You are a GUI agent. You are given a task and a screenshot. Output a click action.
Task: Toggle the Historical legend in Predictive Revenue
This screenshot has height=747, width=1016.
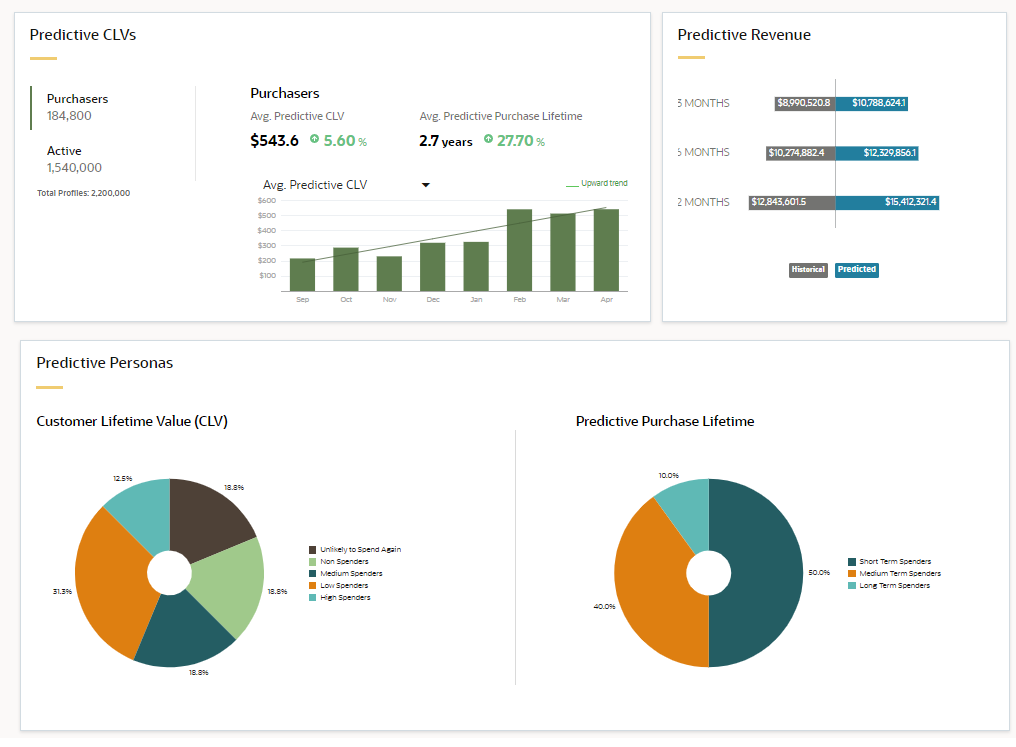(x=808, y=270)
